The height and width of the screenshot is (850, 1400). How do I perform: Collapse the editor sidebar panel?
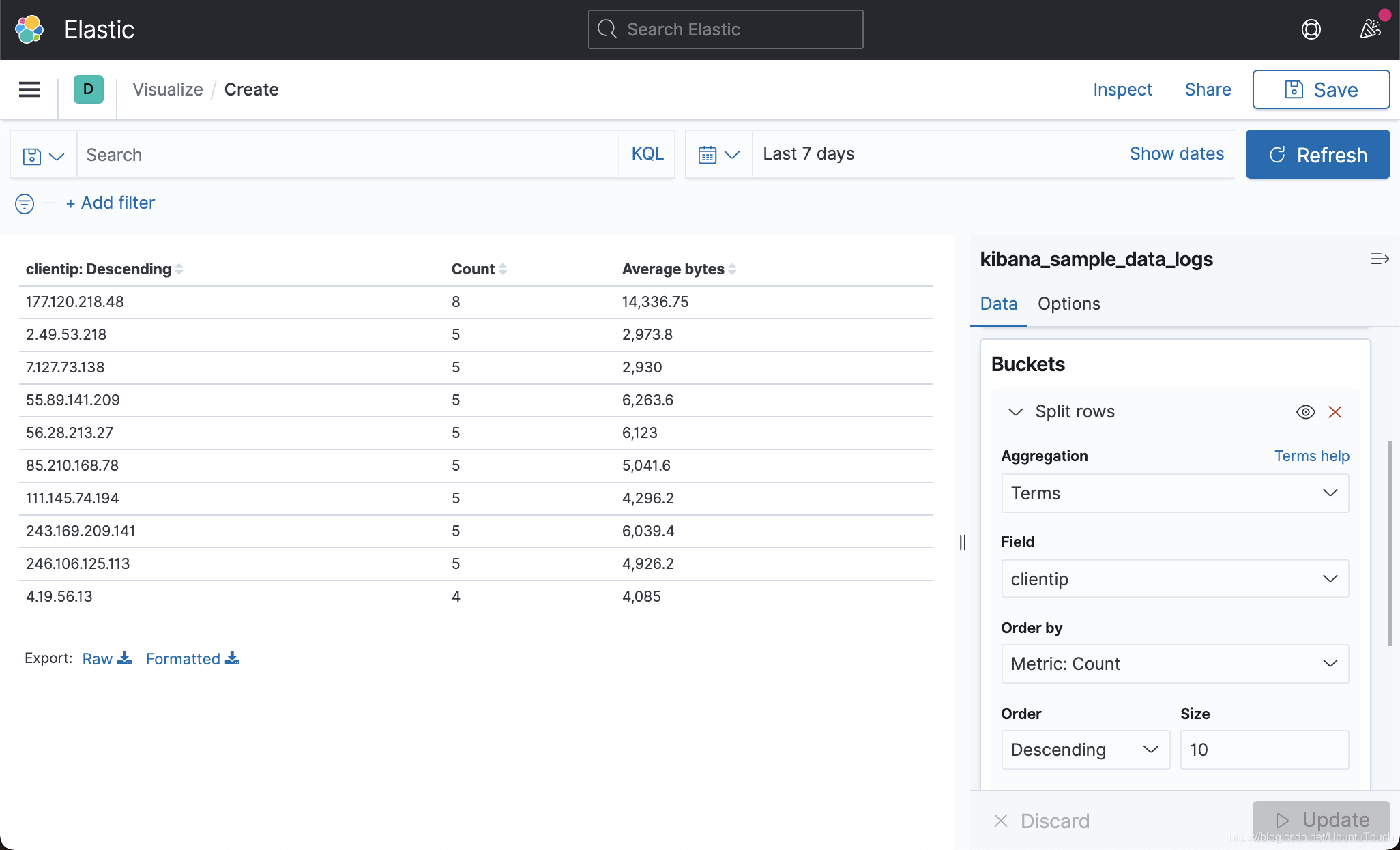click(1380, 259)
